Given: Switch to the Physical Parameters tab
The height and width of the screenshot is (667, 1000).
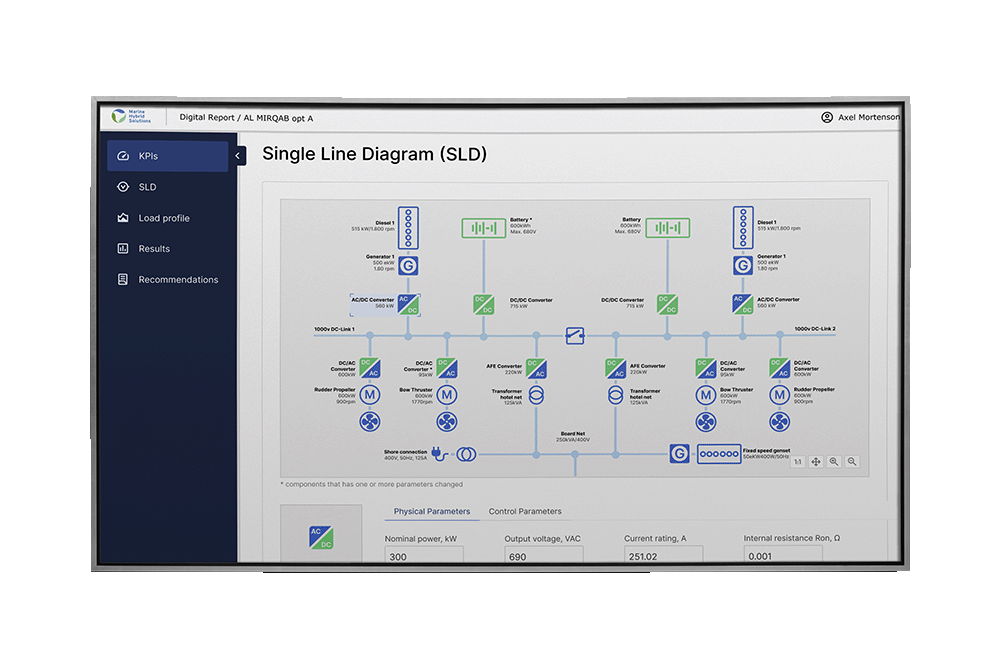Looking at the screenshot, I should [x=432, y=511].
